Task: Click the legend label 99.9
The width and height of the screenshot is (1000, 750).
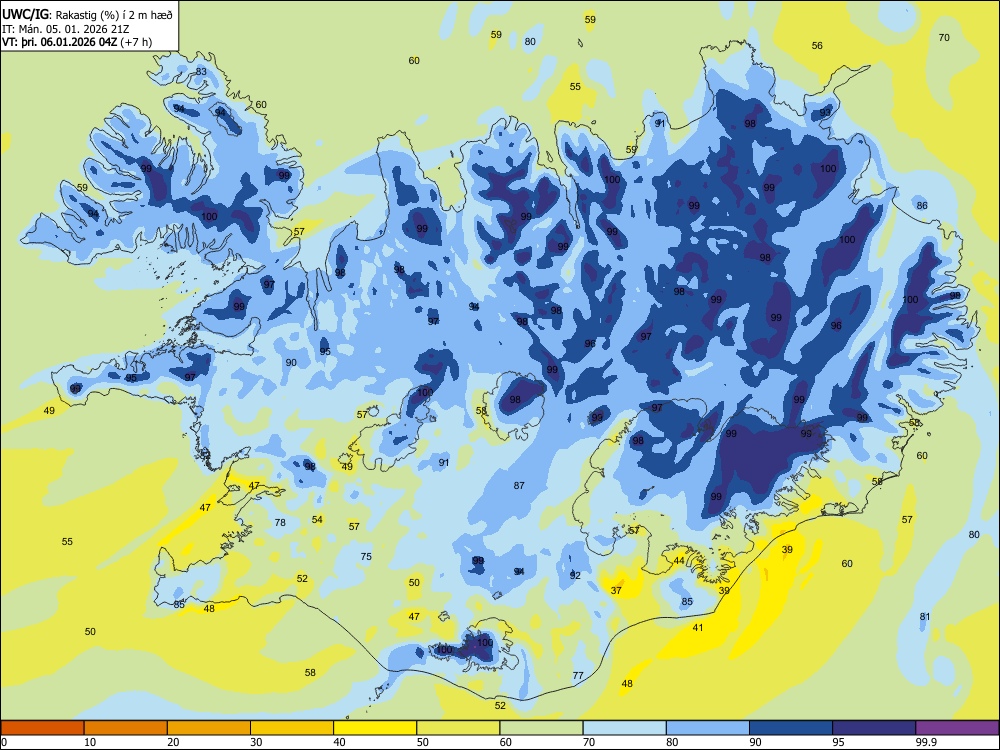Action: click(925, 742)
